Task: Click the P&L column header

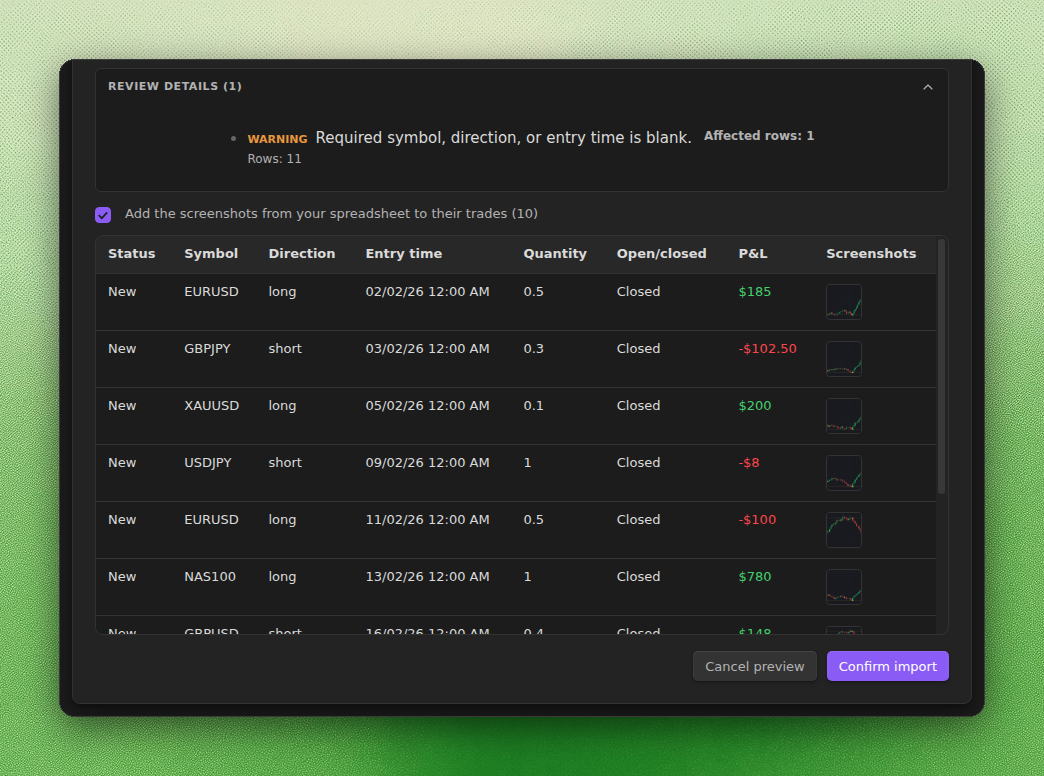Action: click(x=752, y=254)
